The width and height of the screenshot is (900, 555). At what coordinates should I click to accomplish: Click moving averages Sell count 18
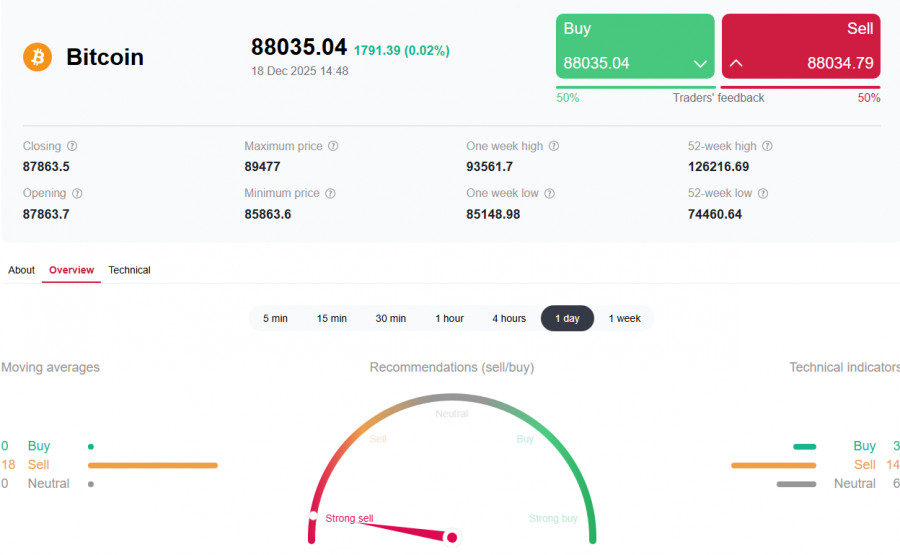pyautogui.click(x=8, y=465)
